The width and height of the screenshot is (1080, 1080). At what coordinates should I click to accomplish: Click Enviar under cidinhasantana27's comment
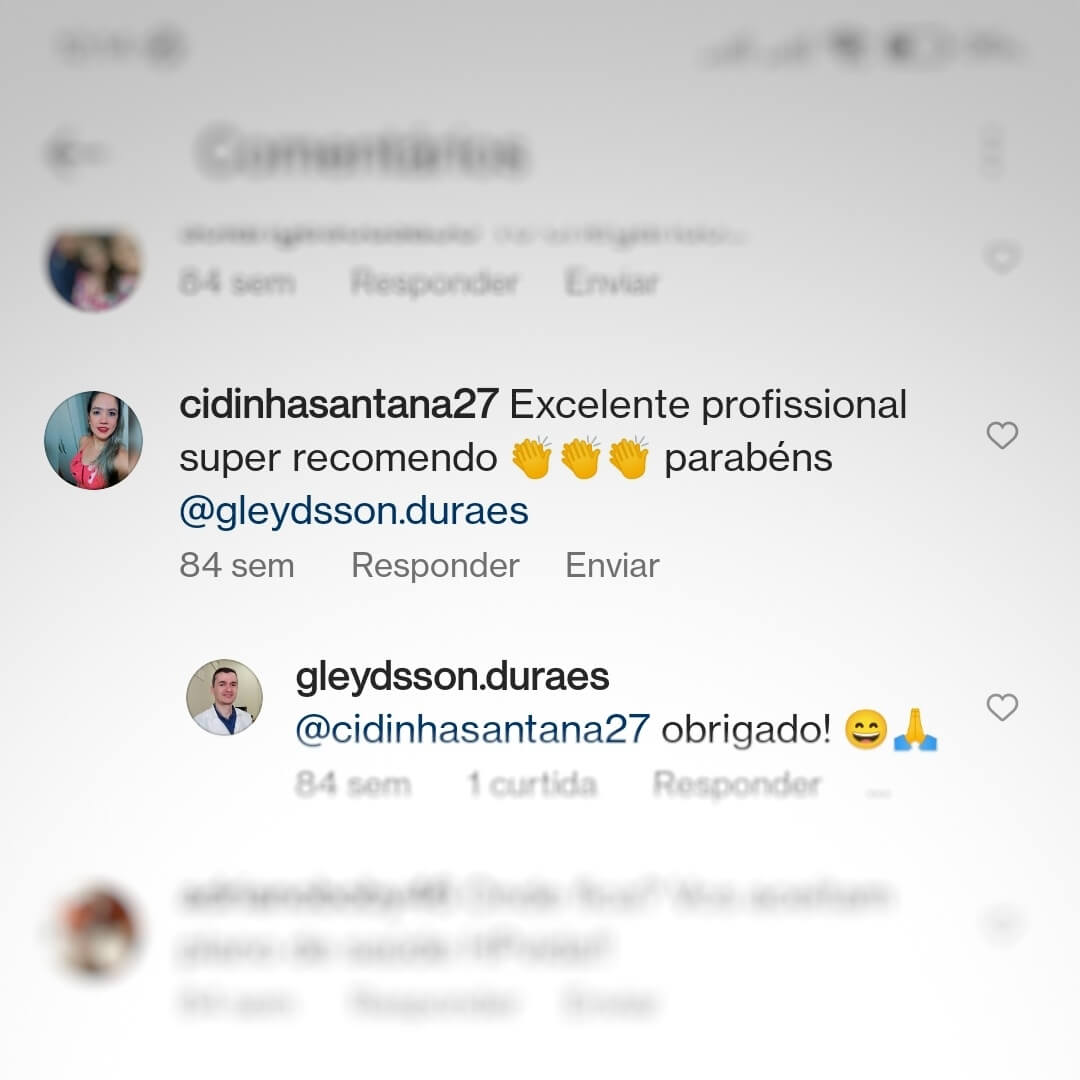(612, 565)
